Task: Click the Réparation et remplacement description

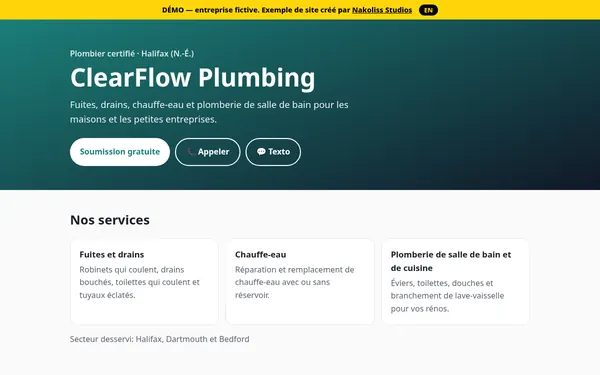Action: [x=295, y=282]
